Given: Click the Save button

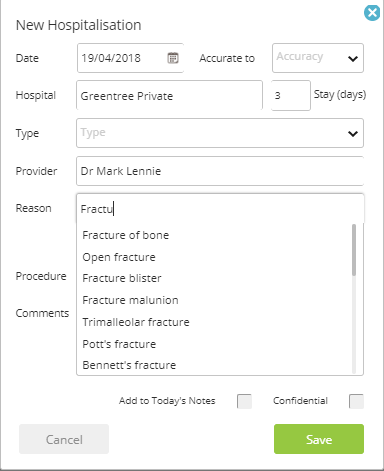Looking at the screenshot, I should pyautogui.click(x=319, y=439).
